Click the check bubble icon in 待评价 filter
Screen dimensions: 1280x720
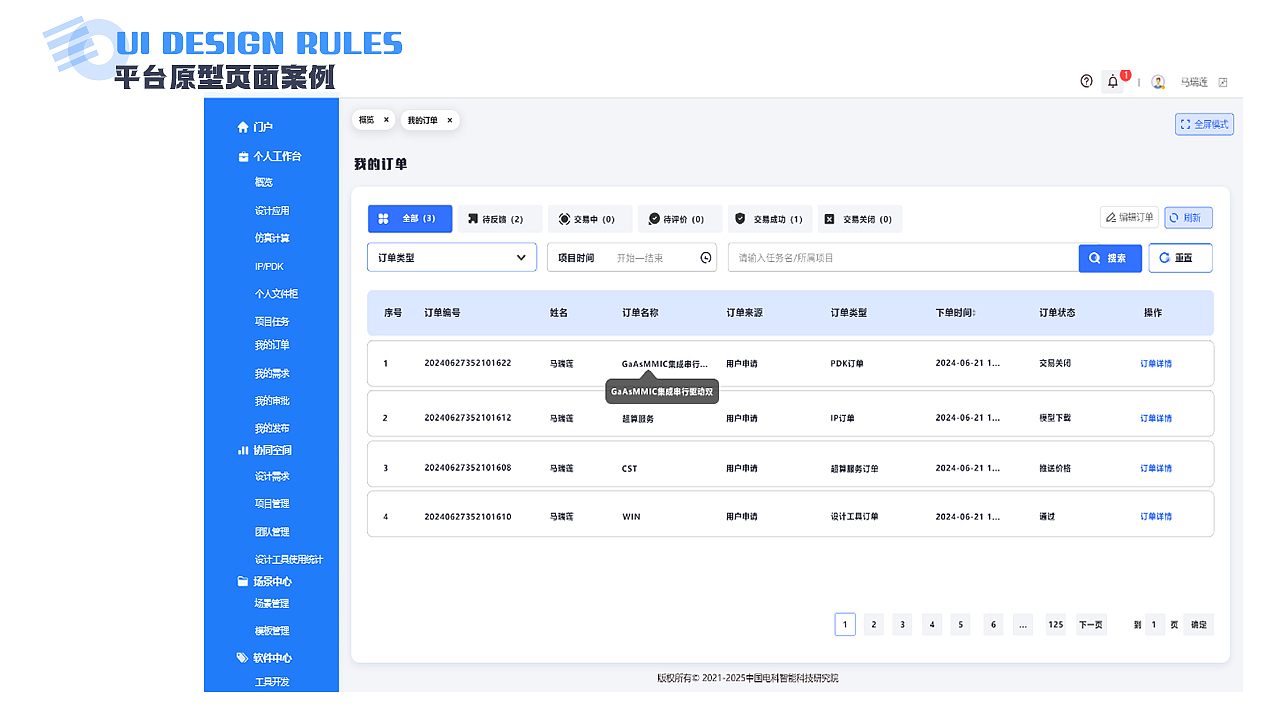tap(654, 219)
